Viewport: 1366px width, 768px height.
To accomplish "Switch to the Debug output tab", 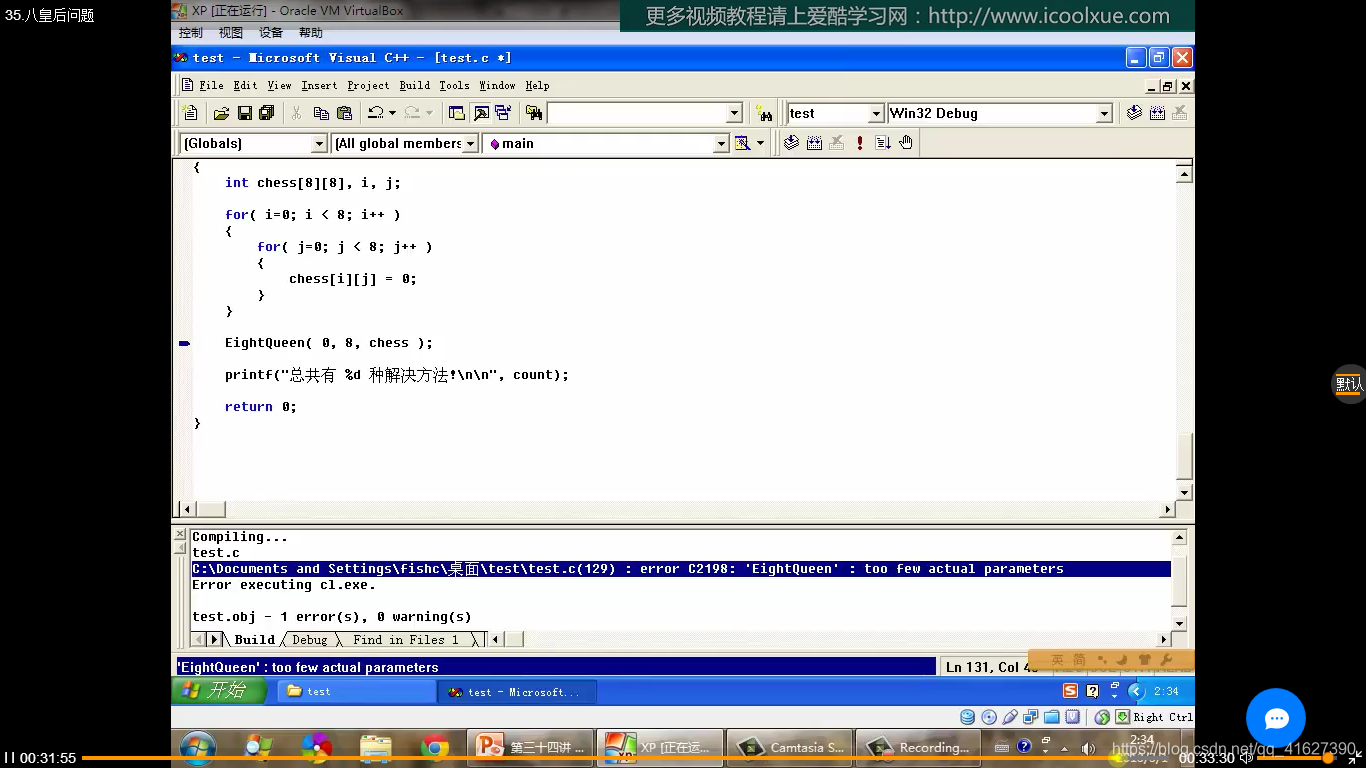I will (x=309, y=639).
